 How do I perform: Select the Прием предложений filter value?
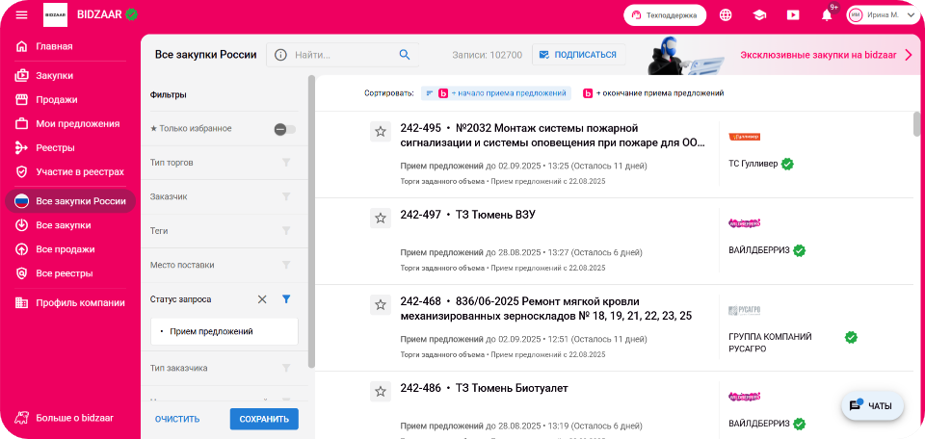224,332
